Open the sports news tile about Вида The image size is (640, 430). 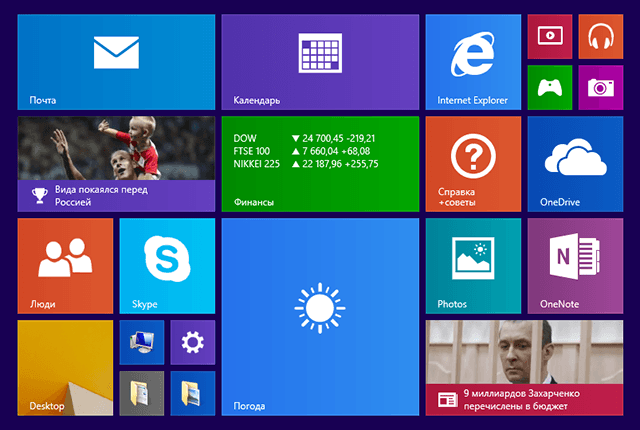116,164
